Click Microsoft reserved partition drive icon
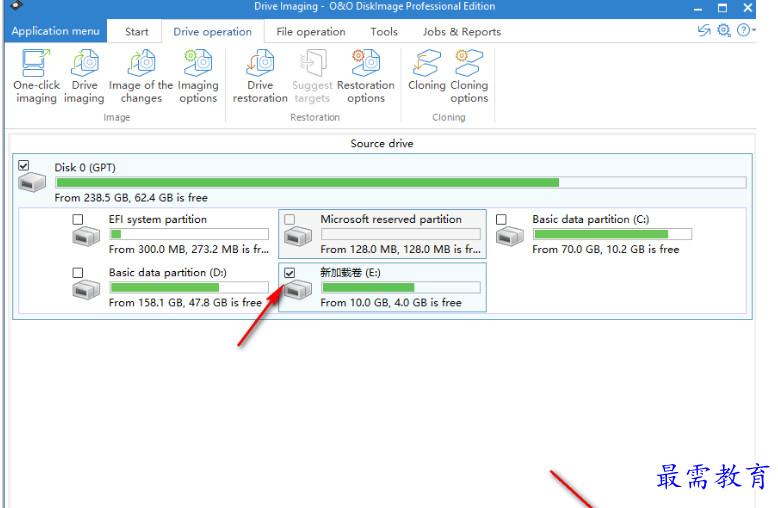The height and width of the screenshot is (508, 778). tap(298, 236)
